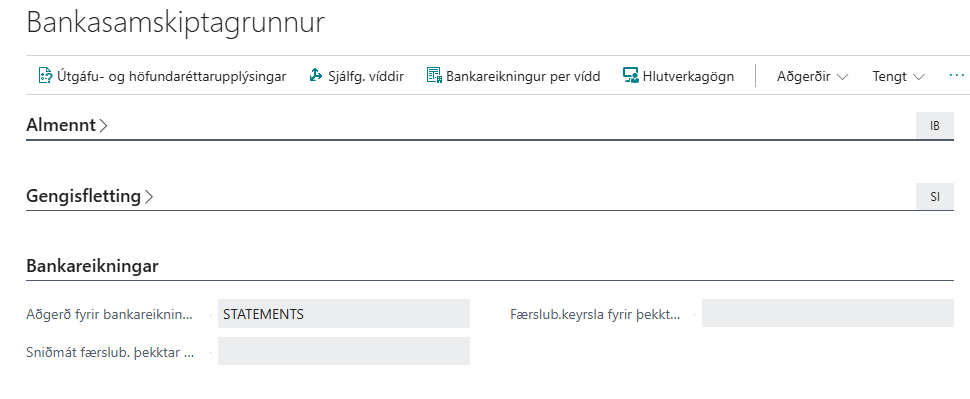Open the Tengt dropdown menu

click(898, 77)
